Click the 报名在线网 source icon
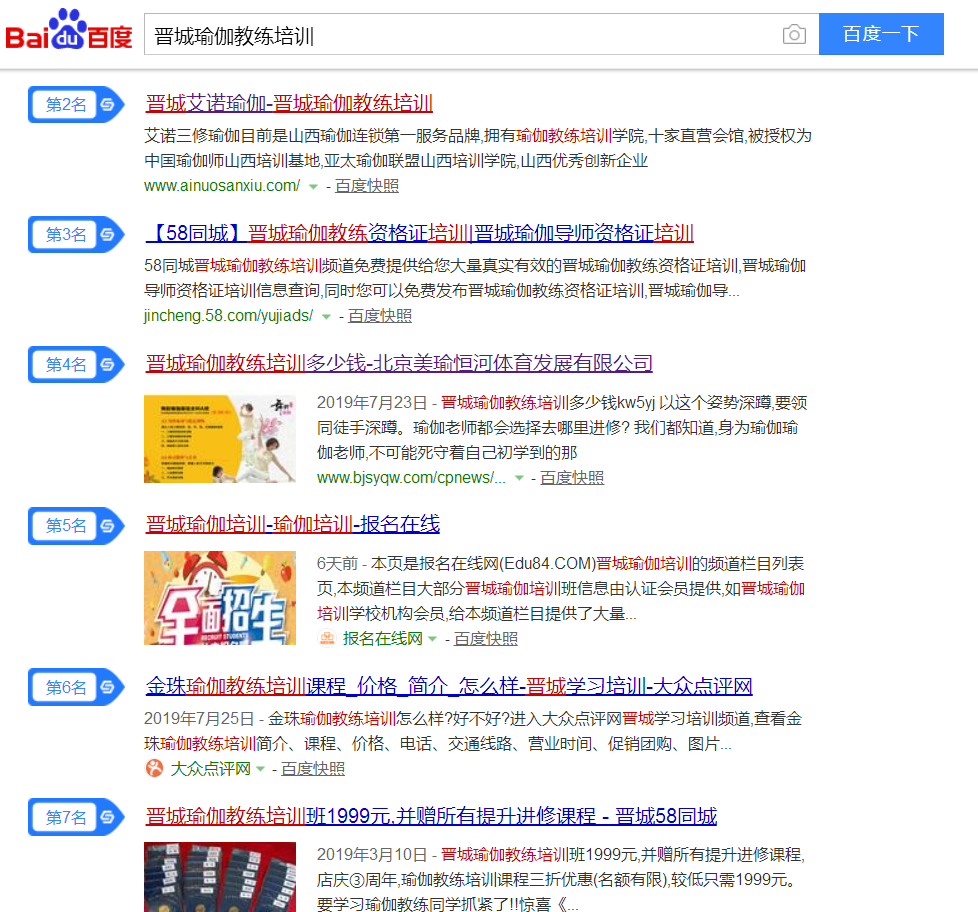 (327, 639)
